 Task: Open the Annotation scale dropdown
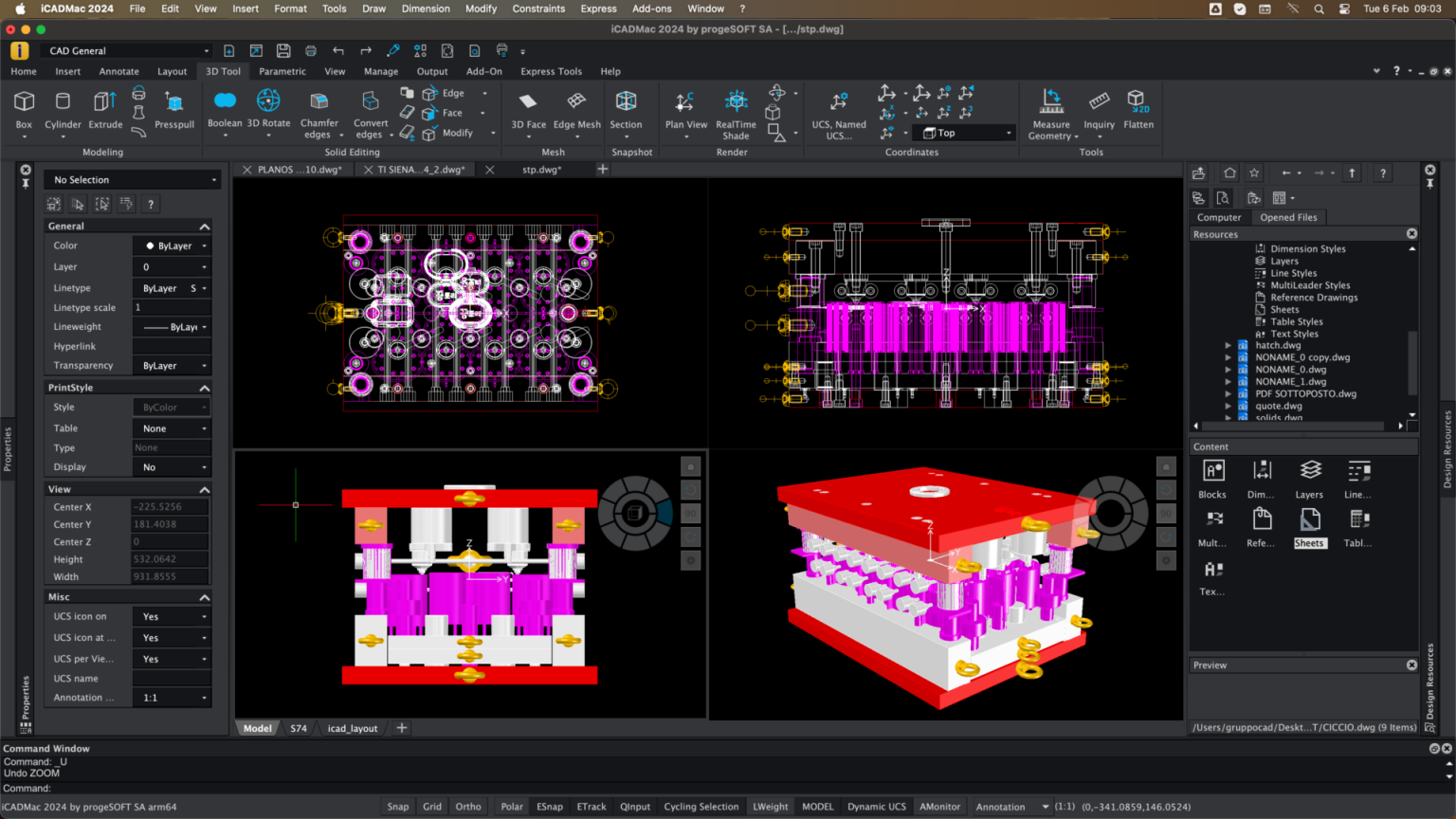click(x=1012, y=807)
